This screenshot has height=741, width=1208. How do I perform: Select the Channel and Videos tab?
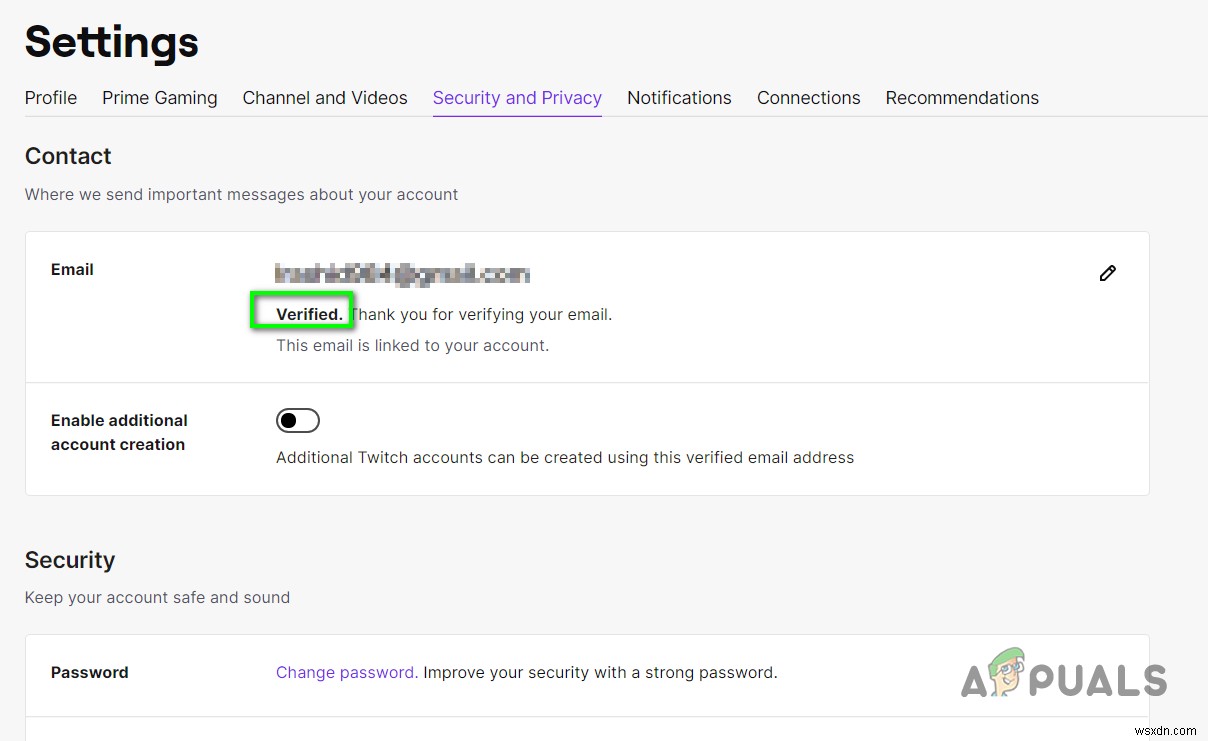[324, 98]
